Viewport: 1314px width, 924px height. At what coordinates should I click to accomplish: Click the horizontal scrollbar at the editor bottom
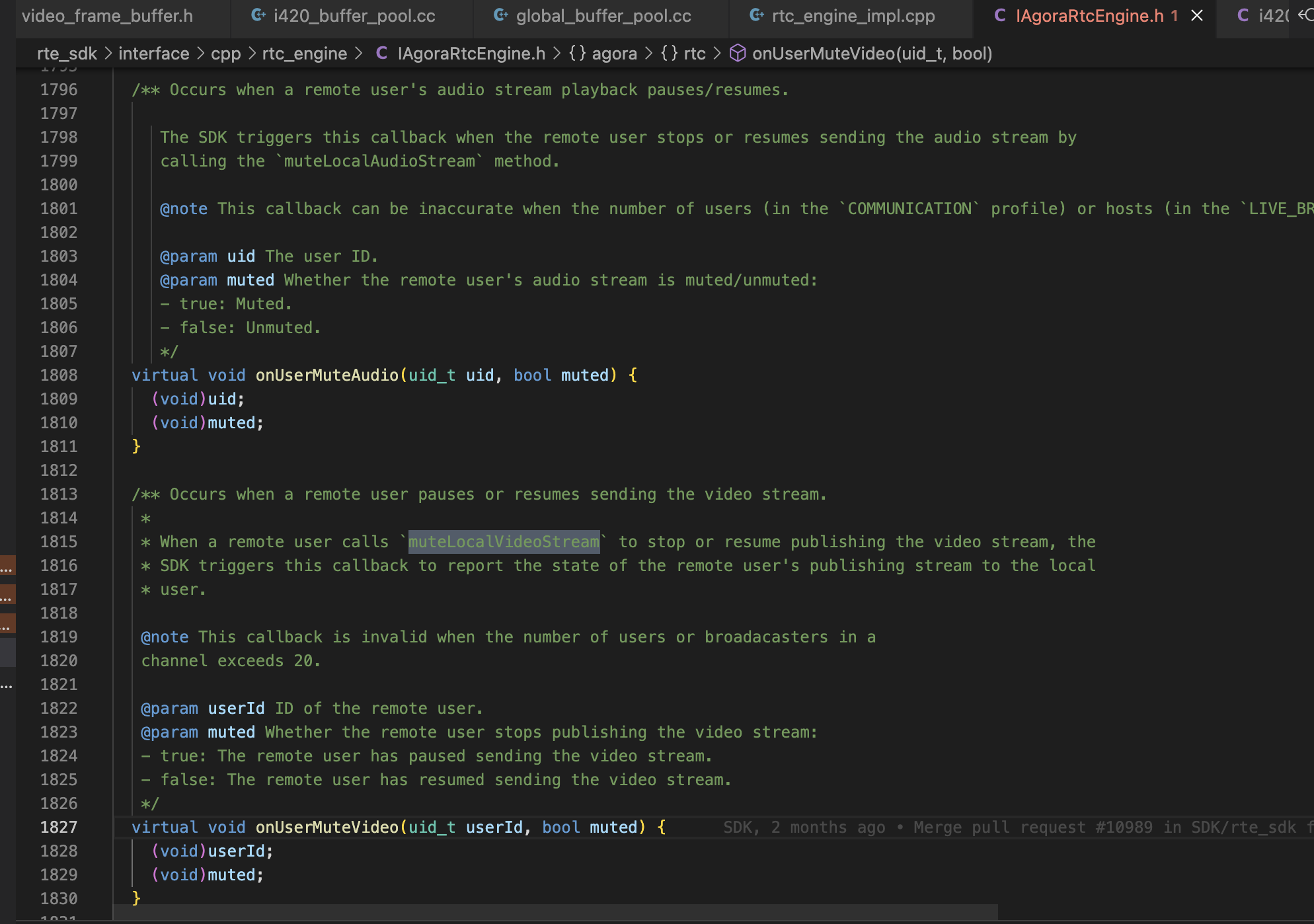(x=555, y=912)
